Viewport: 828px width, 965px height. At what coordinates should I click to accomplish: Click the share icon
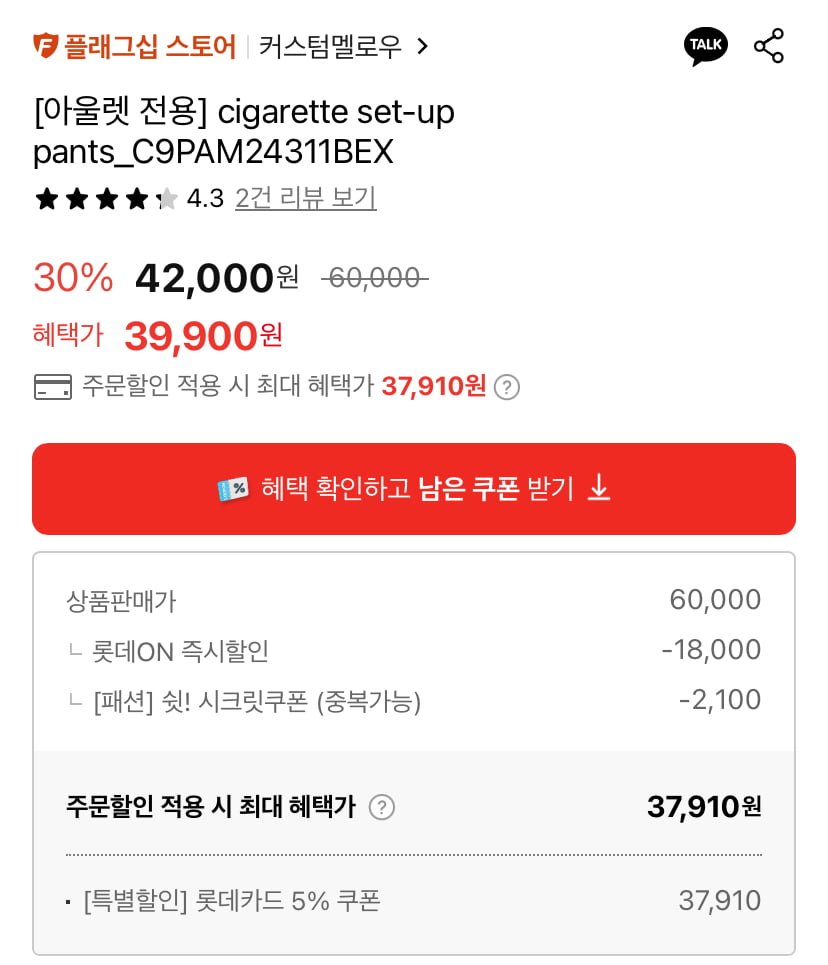pos(768,46)
